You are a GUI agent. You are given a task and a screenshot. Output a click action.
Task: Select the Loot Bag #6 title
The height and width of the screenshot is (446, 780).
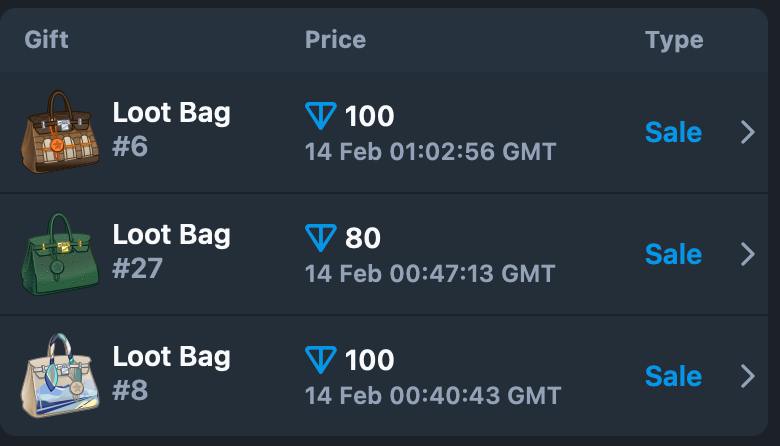pyautogui.click(x=172, y=113)
